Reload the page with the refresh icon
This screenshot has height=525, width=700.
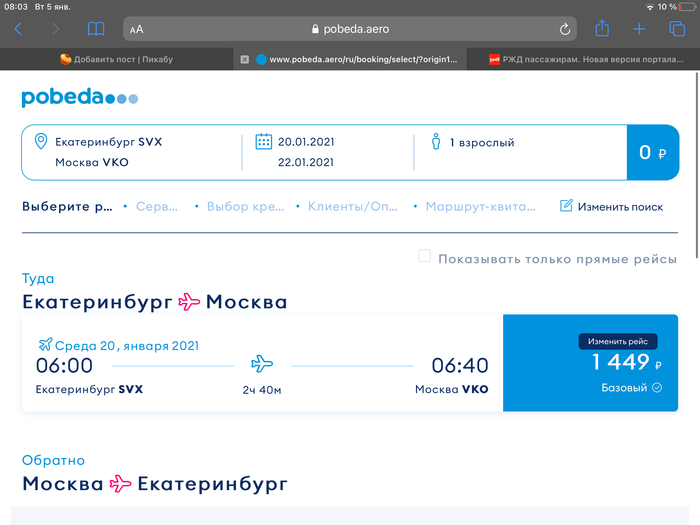(565, 29)
